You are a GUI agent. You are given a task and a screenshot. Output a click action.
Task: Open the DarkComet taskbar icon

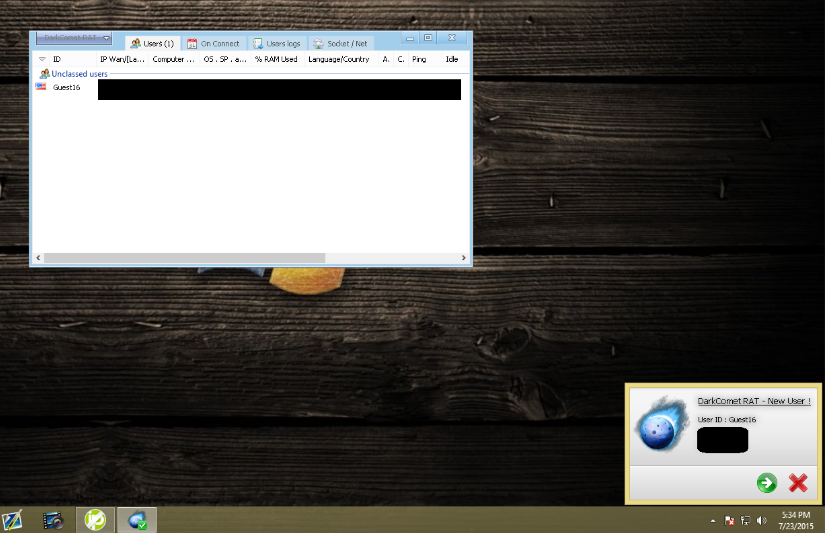[x=137, y=520]
